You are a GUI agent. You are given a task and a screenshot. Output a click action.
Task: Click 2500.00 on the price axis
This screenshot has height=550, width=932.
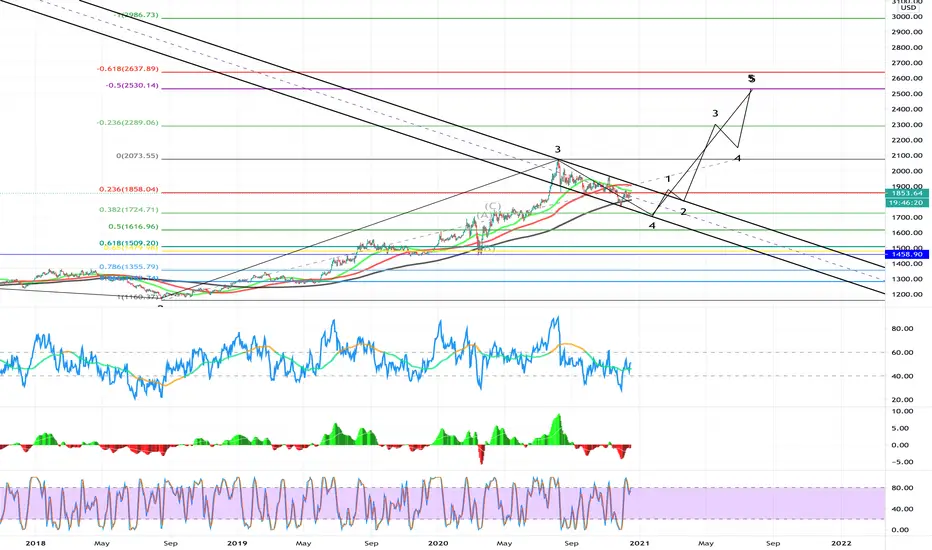pos(907,94)
